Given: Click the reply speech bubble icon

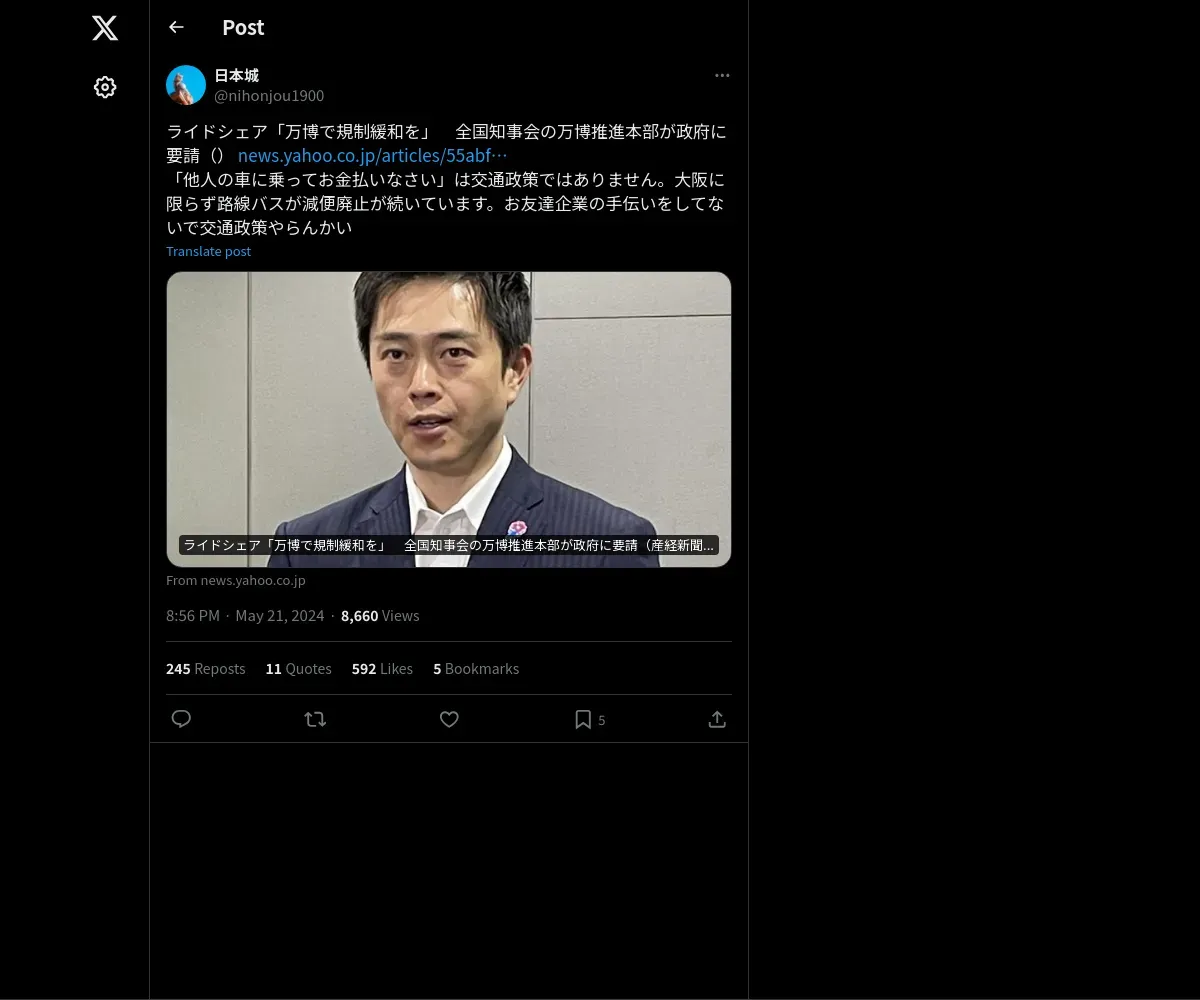Looking at the screenshot, I should pos(181,719).
